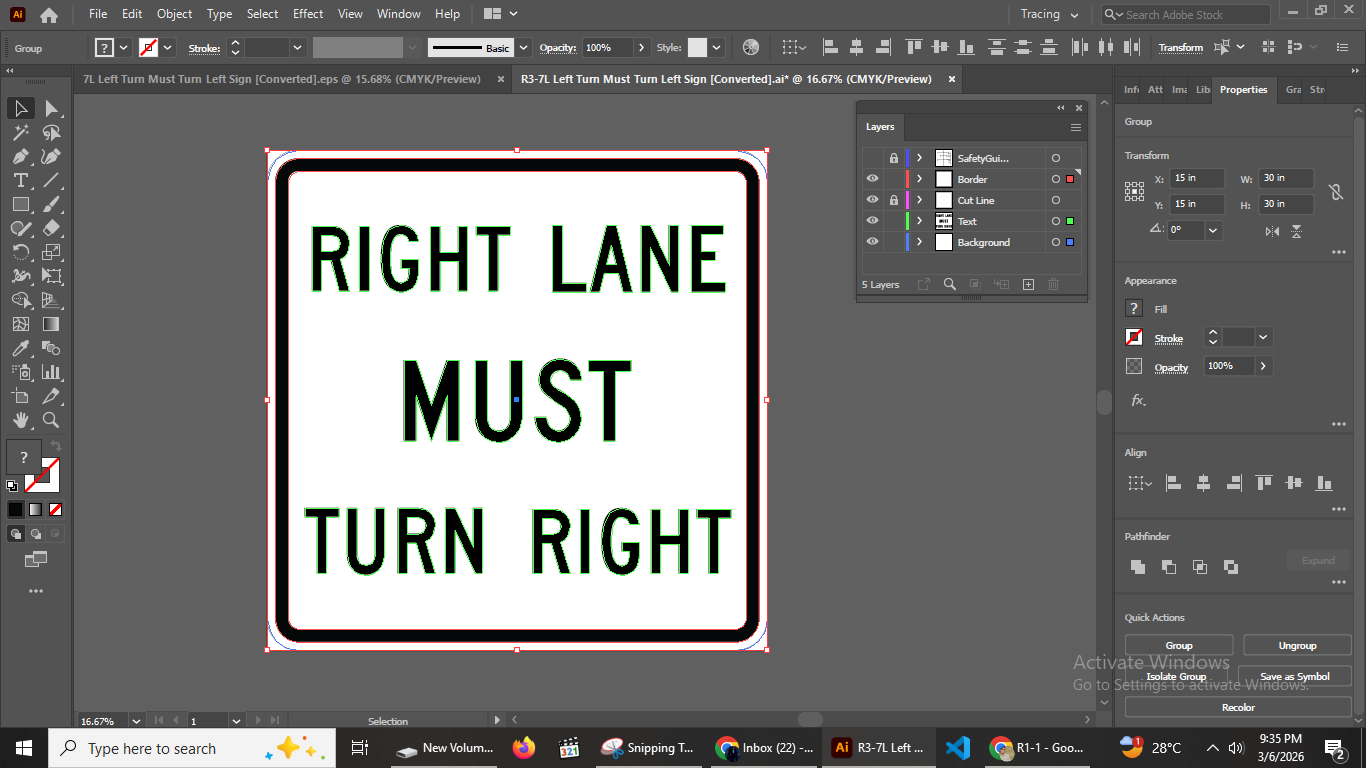Select the Hand tool
The height and width of the screenshot is (768, 1366).
point(20,420)
